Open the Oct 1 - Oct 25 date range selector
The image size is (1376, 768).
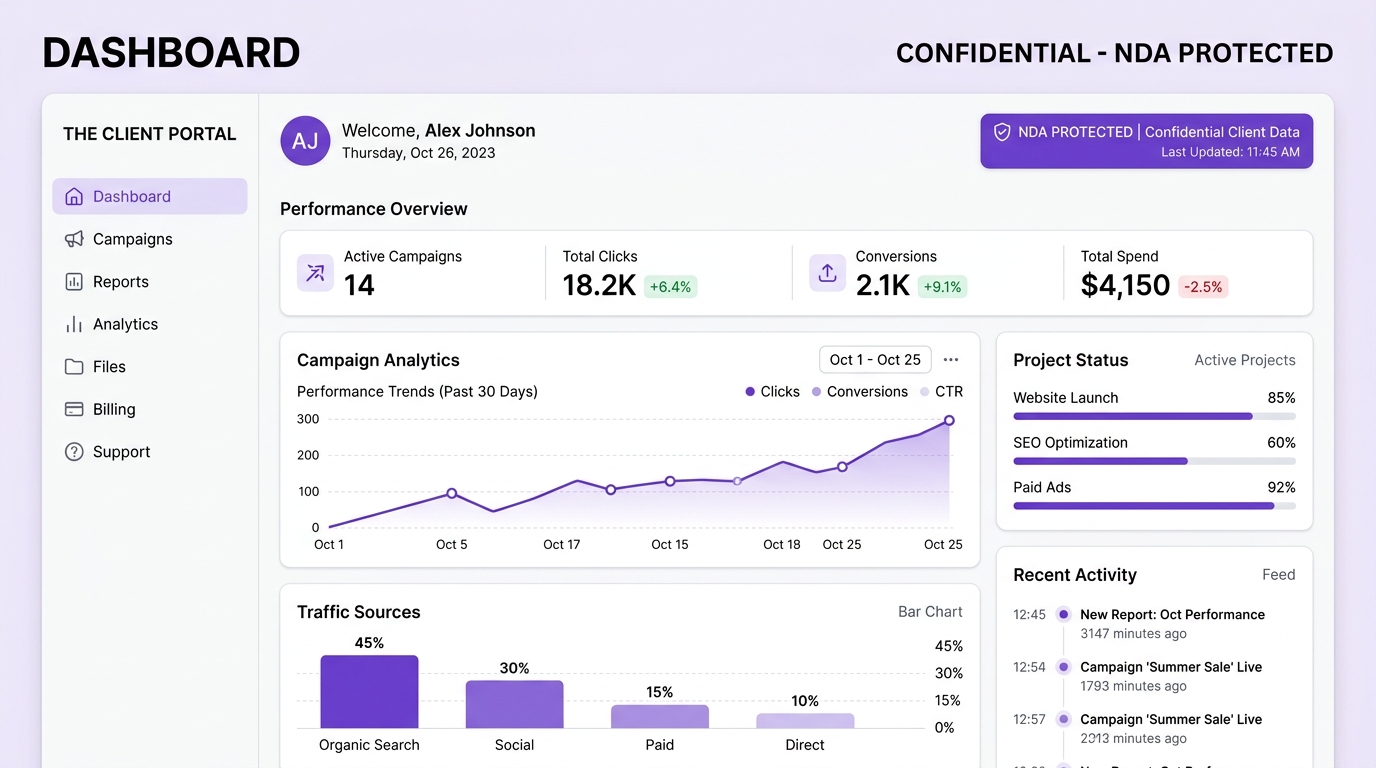coord(875,360)
